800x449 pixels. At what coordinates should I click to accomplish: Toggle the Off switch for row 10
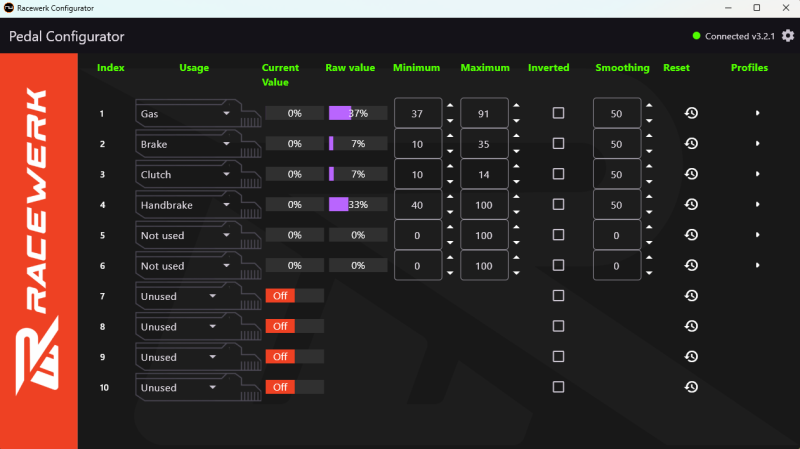(x=294, y=387)
